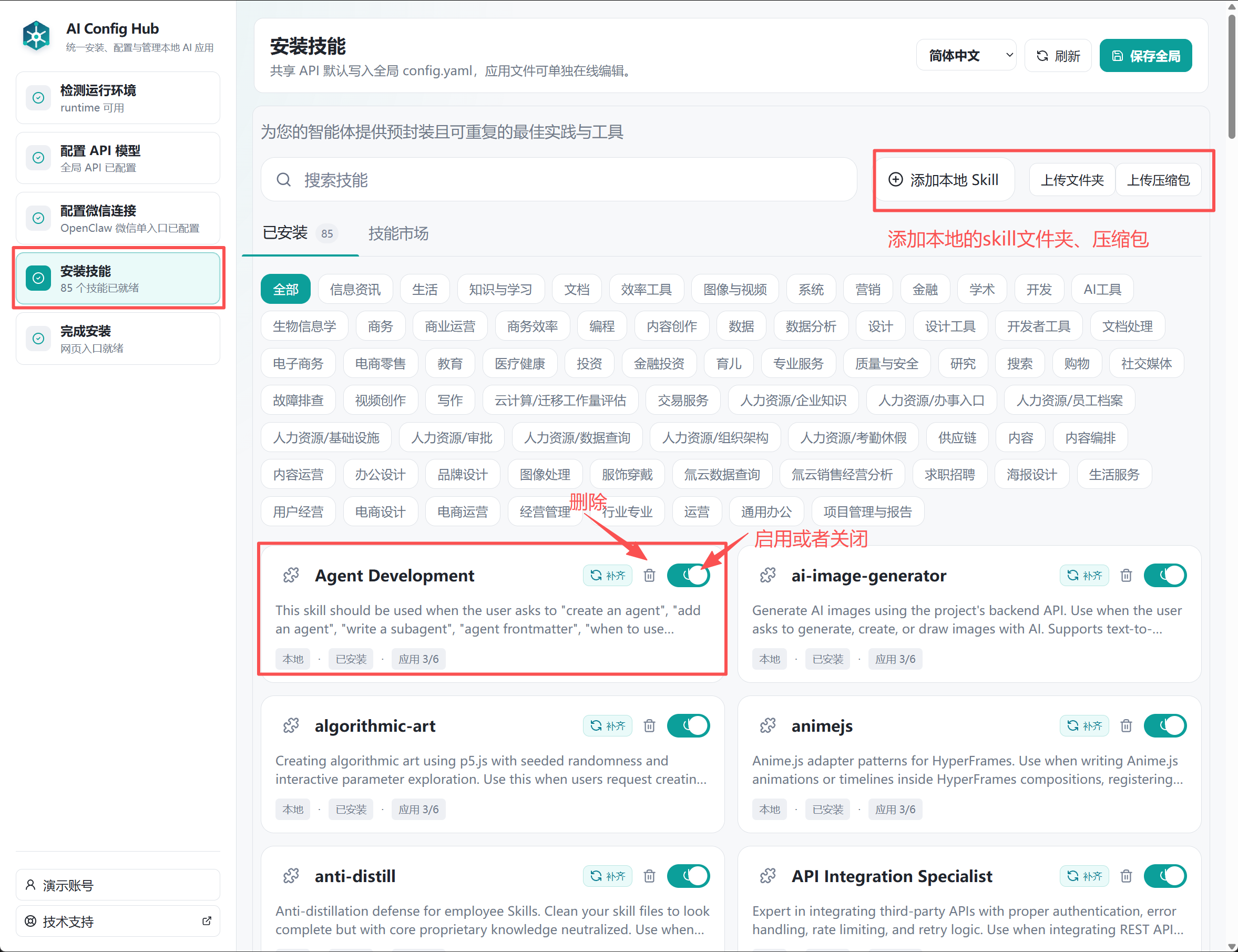
Task: Click 补齐 sync button for anti-distill
Action: [607, 876]
